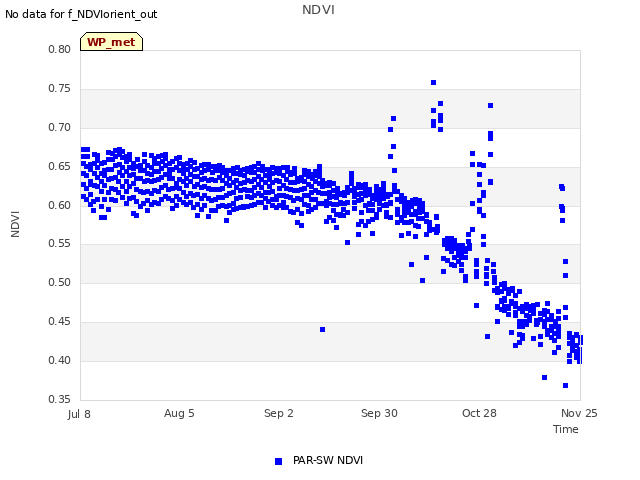The height and width of the screenshot is (480, 640).
Task: Click the 0.35 y-axis tick label
Action: tap(60, 399)
